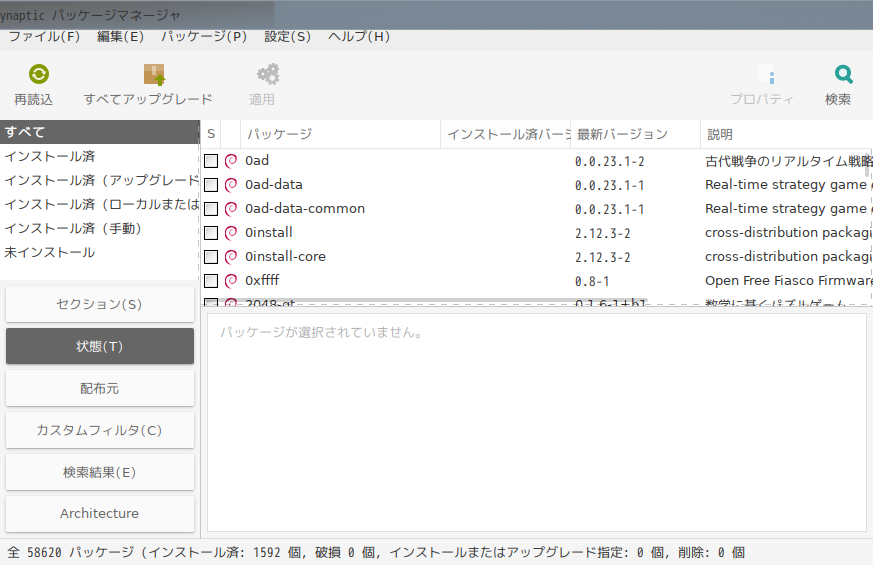Select the 0install package name
The image size is (873, 565).
[268, 233]
